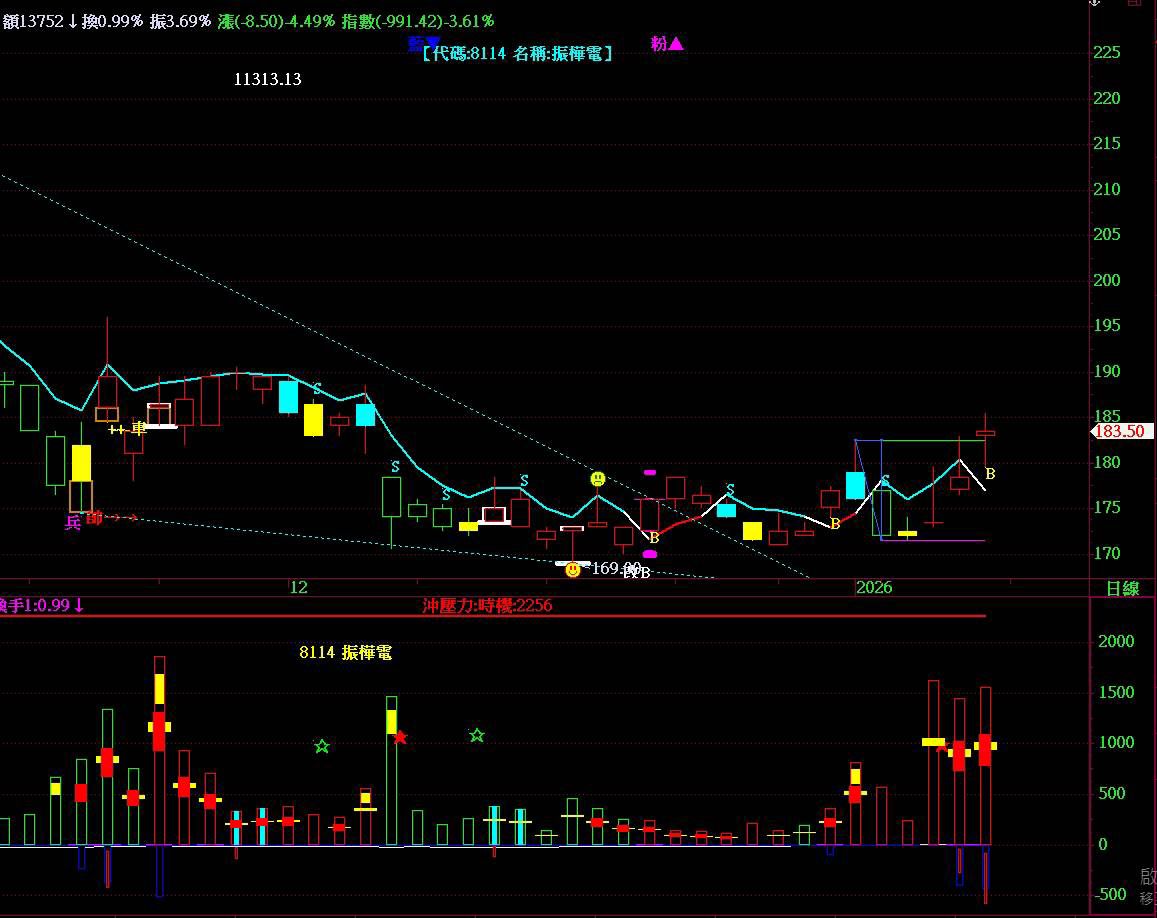Click the 190 price axis label
This screenshot has width=1157, height=918.
1107,371
